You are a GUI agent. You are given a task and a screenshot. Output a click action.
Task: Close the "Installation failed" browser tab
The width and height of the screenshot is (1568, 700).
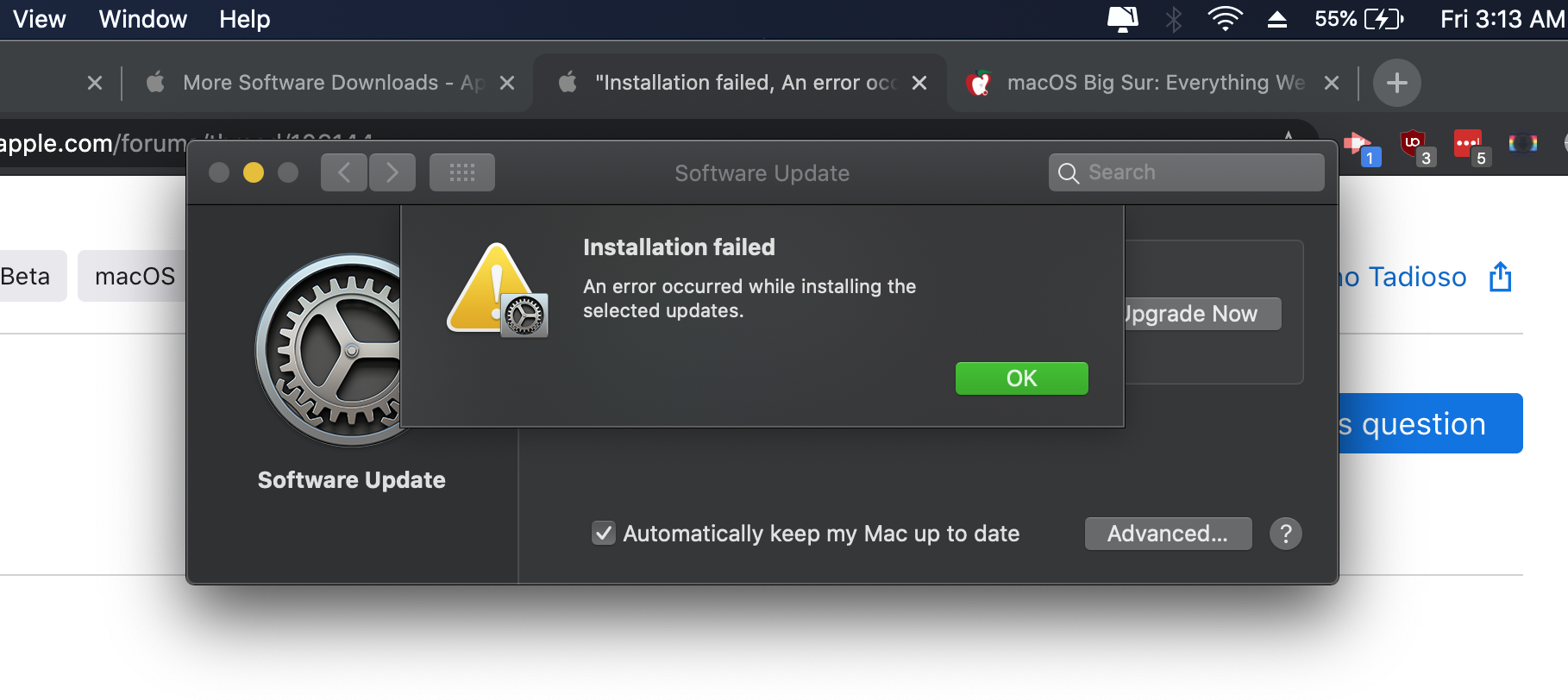click(919, 83)
